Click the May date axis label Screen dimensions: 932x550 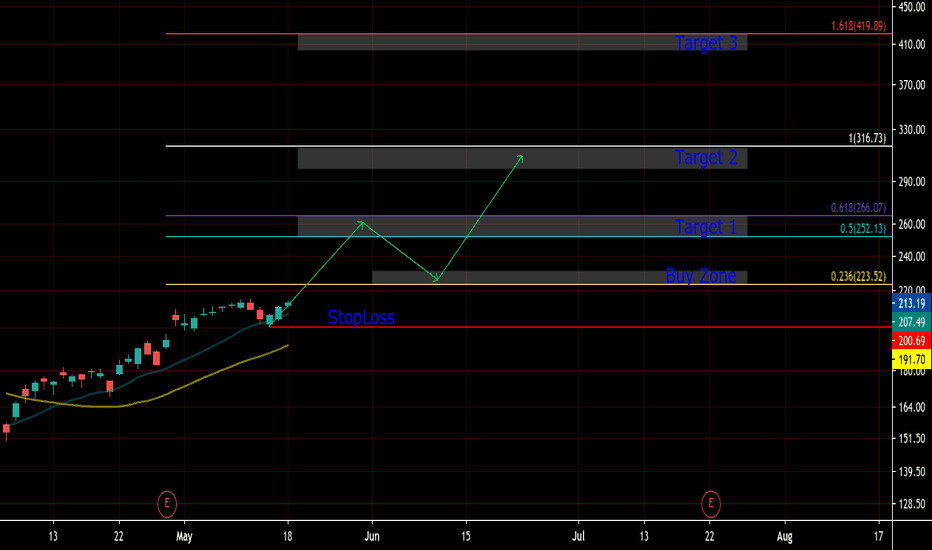point(184,536)
